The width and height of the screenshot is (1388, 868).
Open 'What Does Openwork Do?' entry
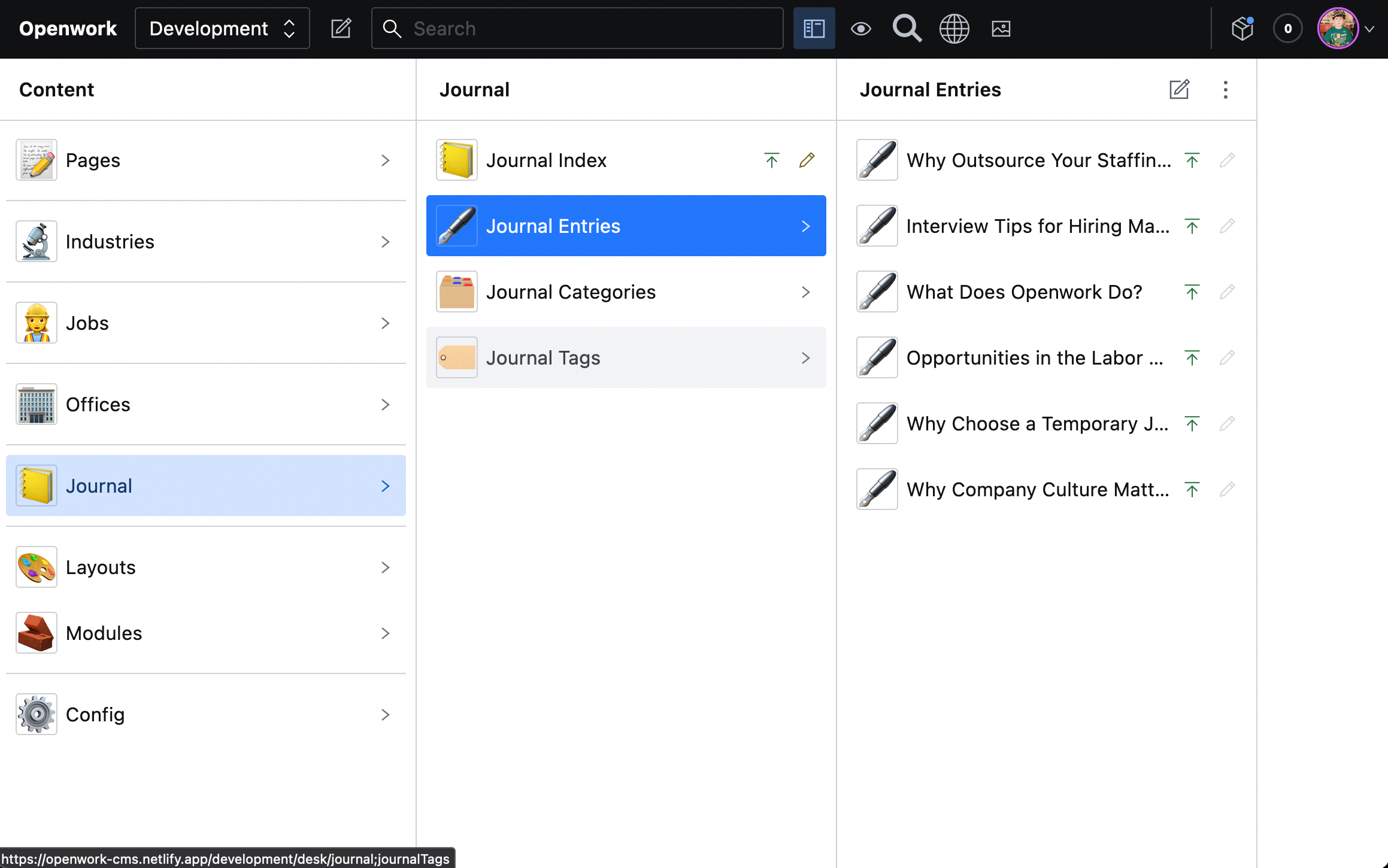pos(1024,292)
